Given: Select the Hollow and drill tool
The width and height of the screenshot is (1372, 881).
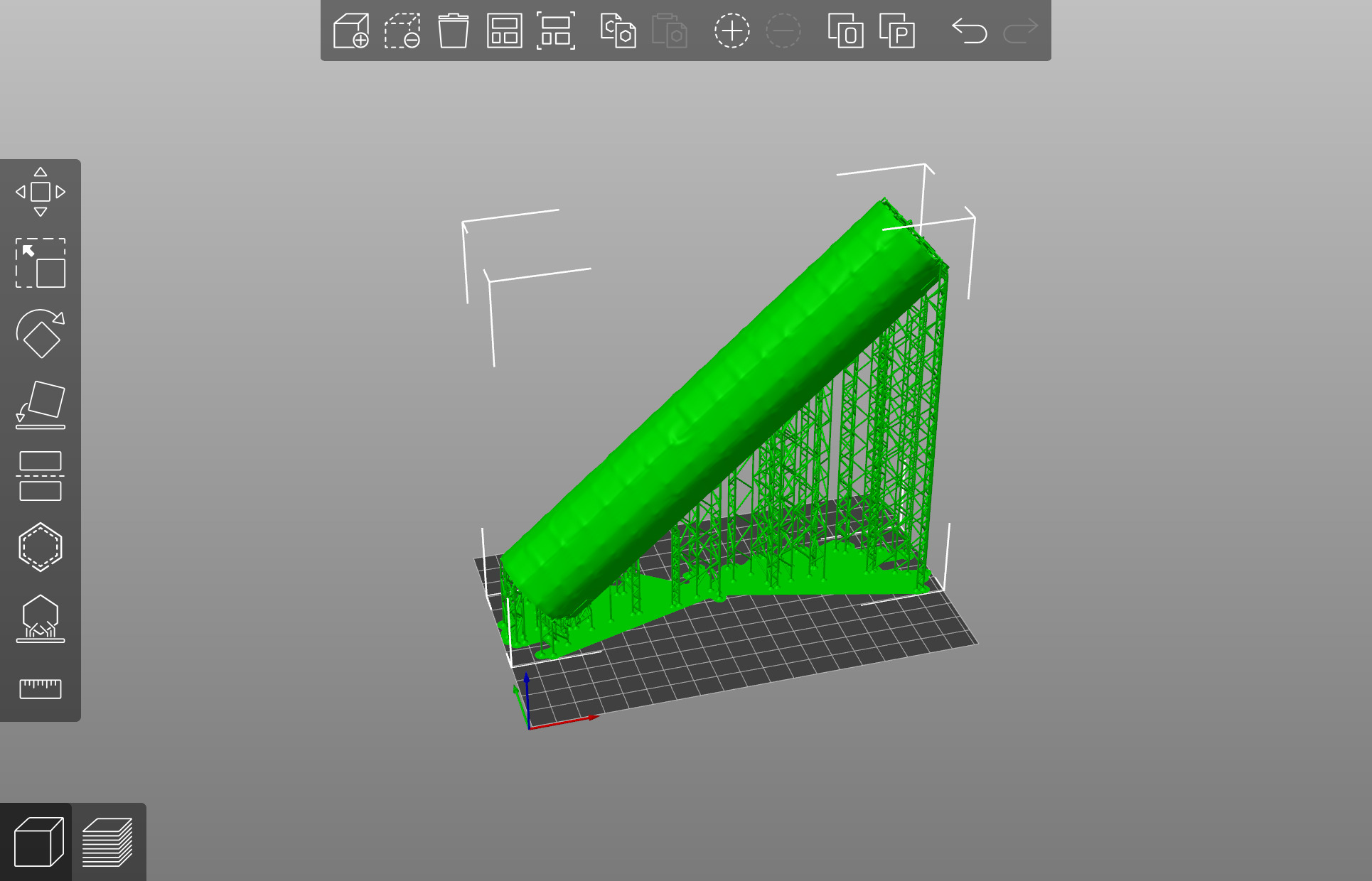Looking at the screenshot, I should point(41,547).
